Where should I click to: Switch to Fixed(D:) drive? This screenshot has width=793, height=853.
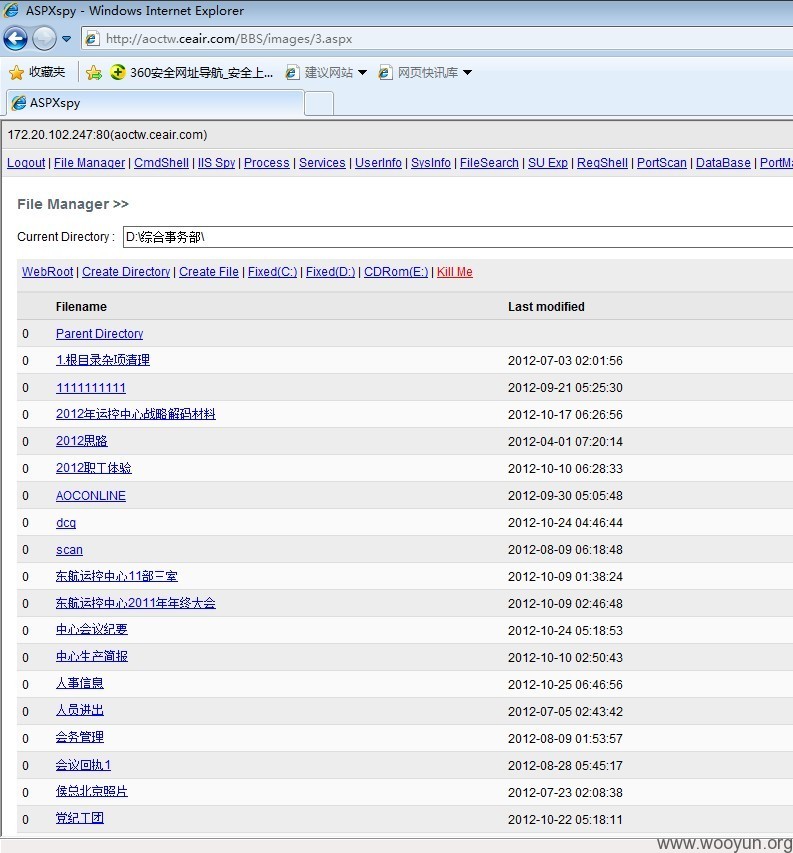(330, 271)
